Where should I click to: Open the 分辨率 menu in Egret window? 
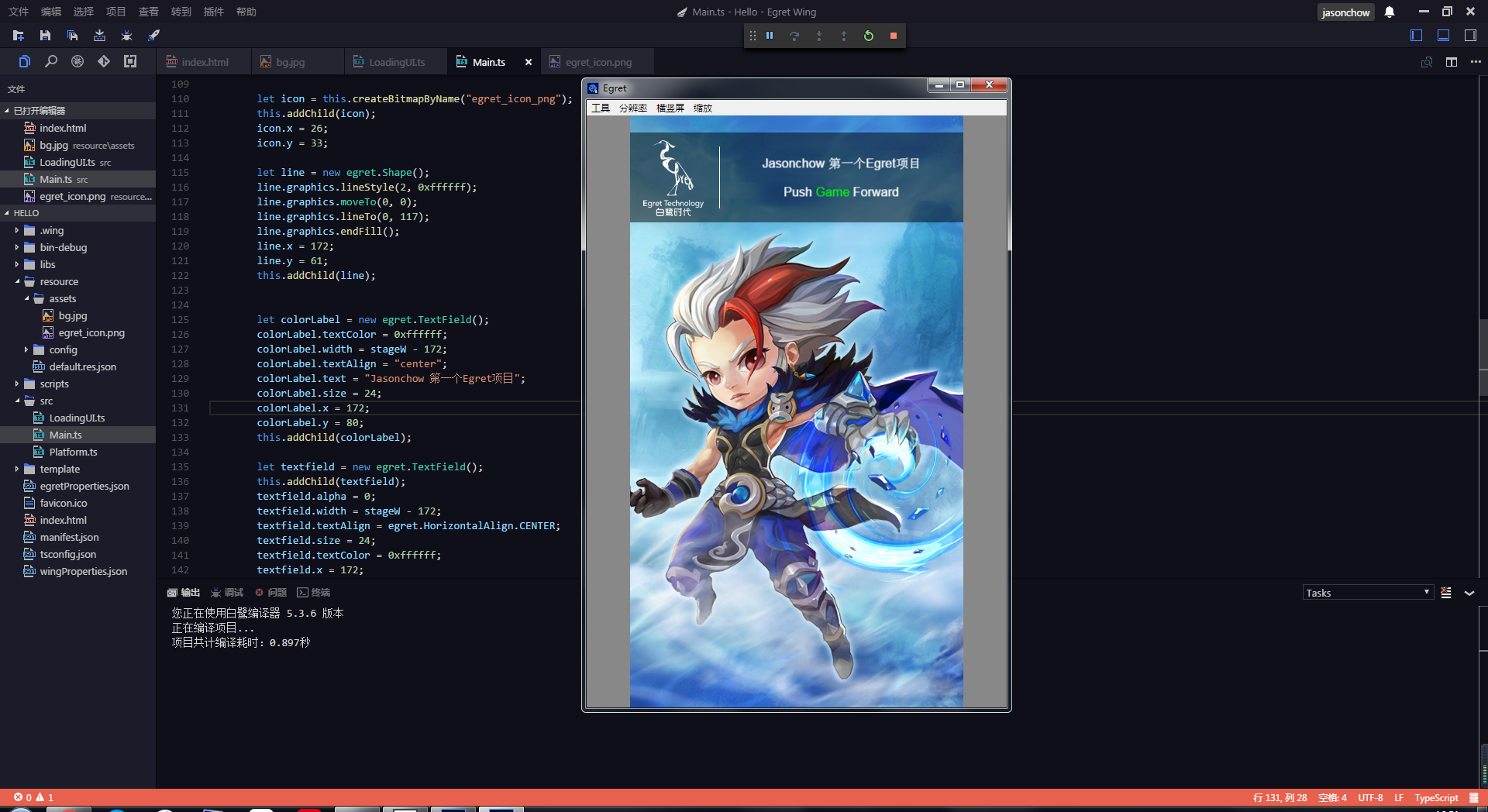[633, 108]
